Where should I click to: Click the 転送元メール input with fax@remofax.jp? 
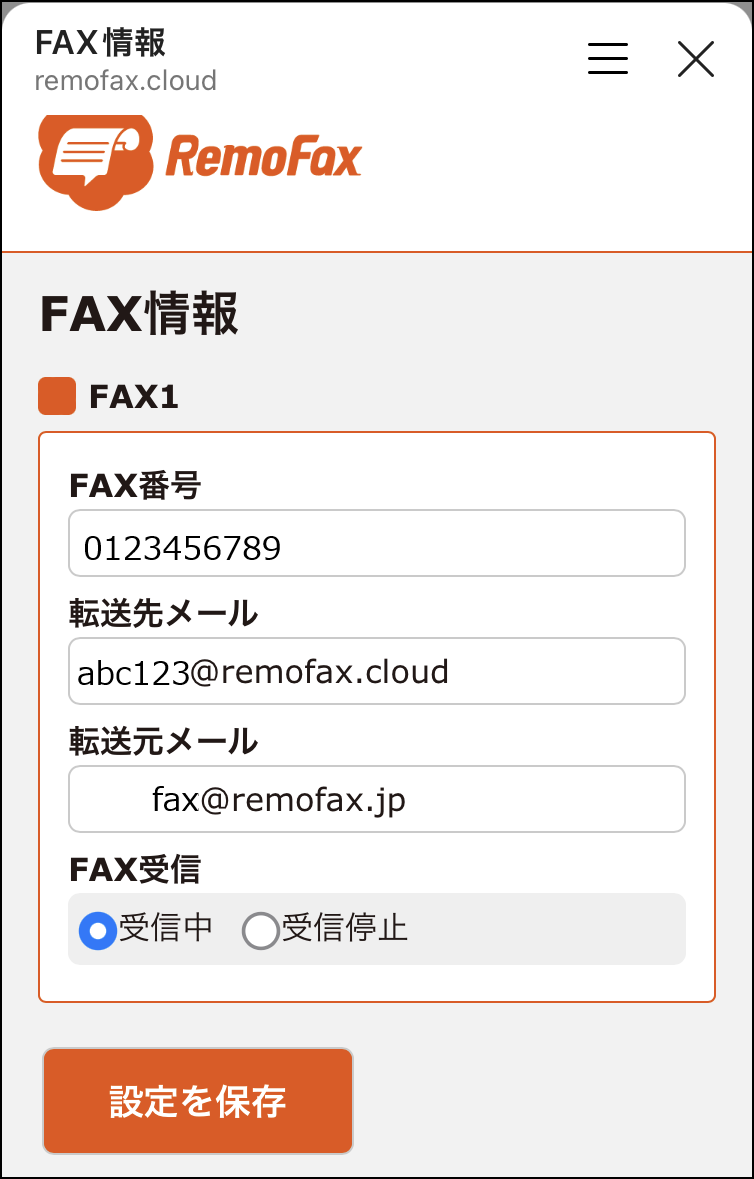click(376, 799)
